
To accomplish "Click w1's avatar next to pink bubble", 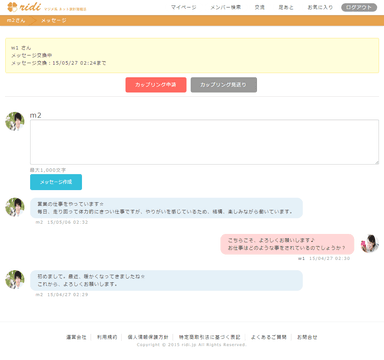I will click(x=369, y=244).
